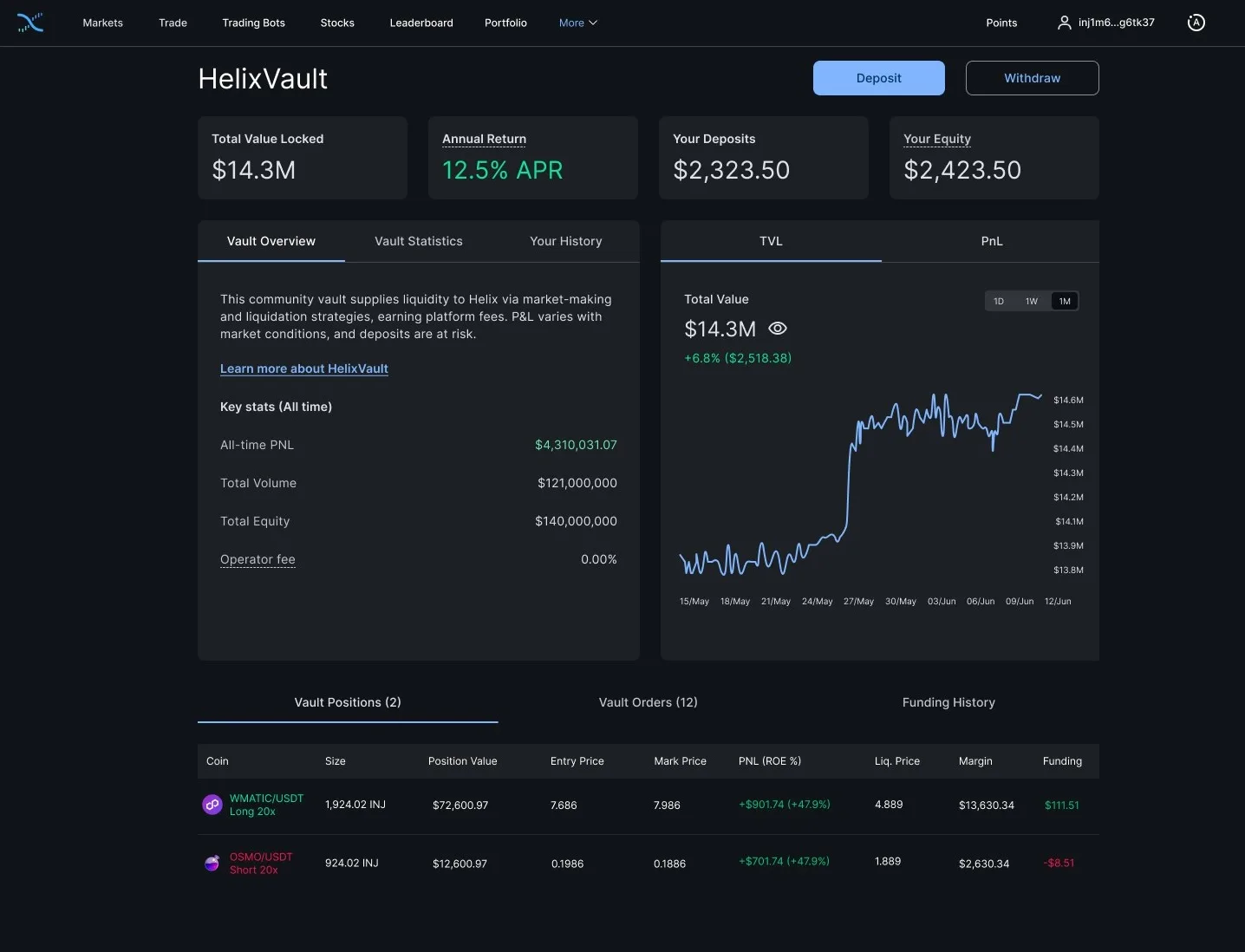
Task: Click the Total Equity value $140,000,000
Action: [576, 521]
